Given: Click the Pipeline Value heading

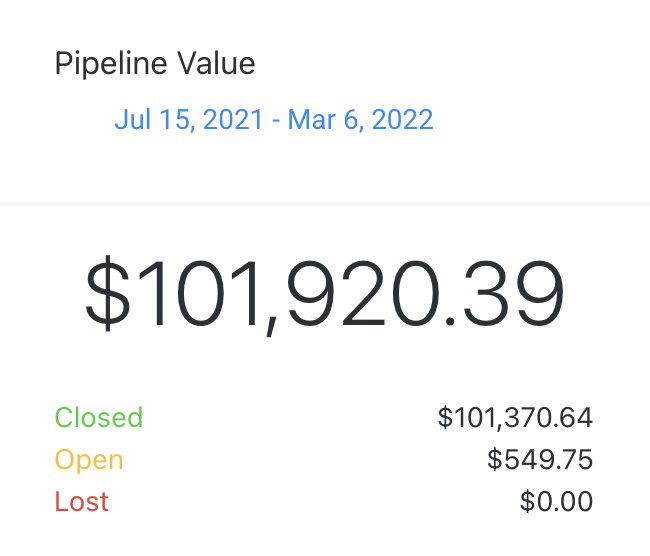Looking at the screenshot, I should click(x=155, y=64).
